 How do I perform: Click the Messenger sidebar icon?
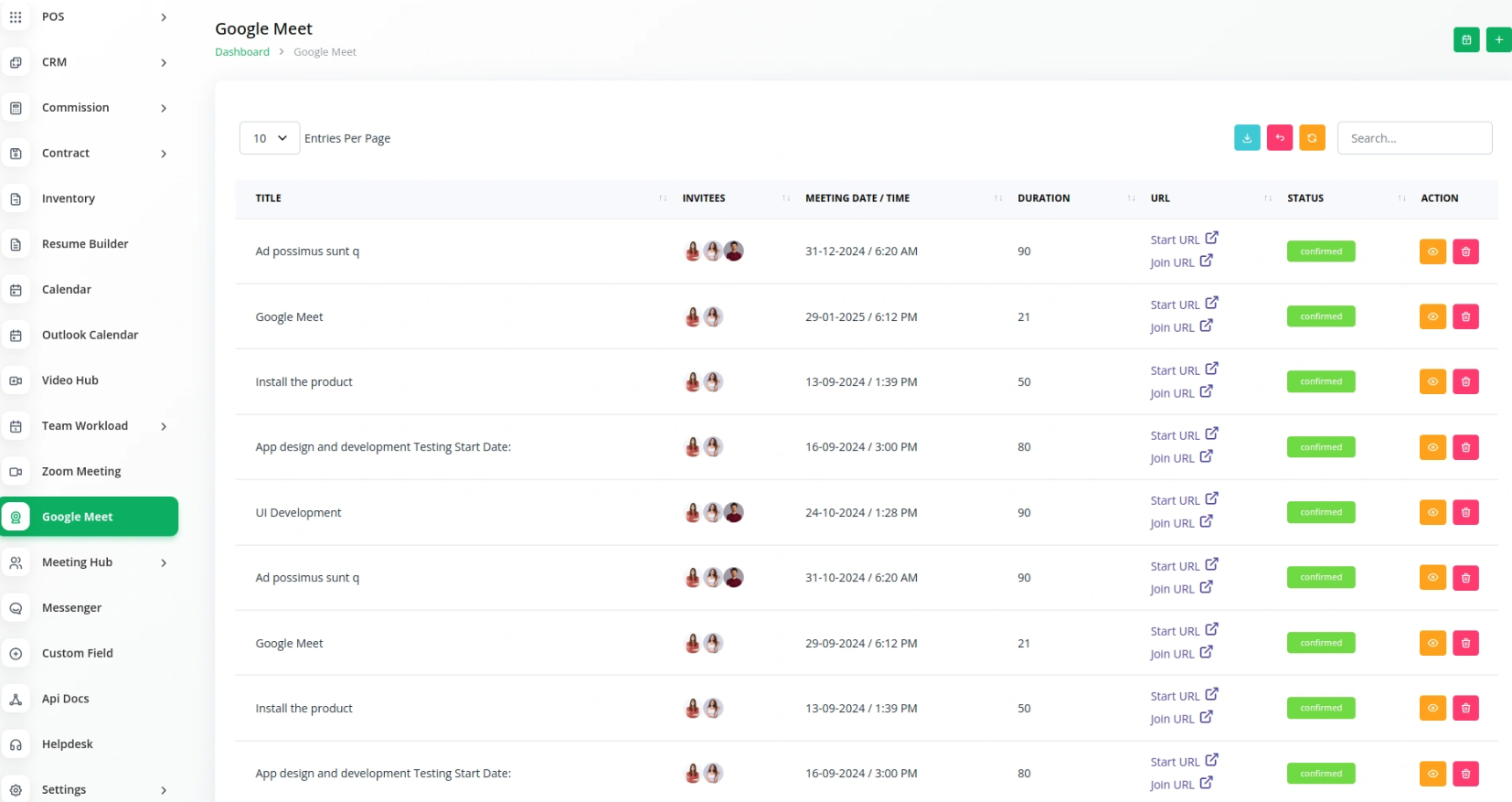click(16, 608)
